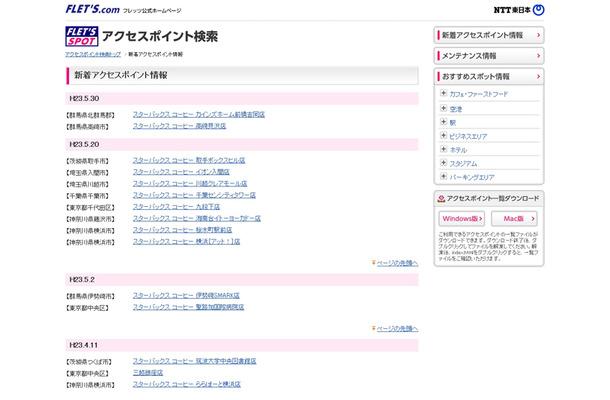Click the 【茨城県つくば市】 location label
610x400 pixels.
(89, 362)
